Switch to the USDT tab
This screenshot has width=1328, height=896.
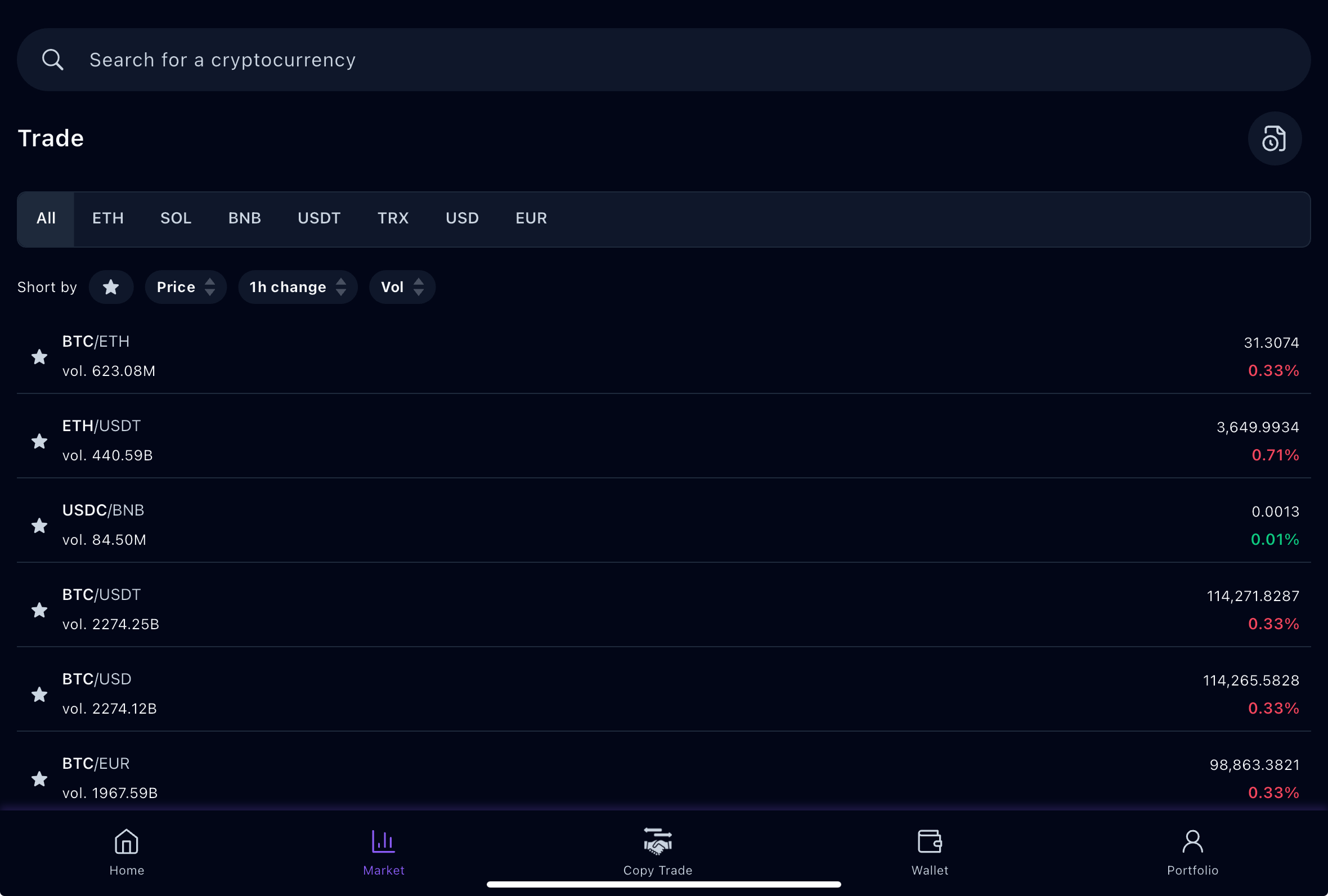click(318, 218)
